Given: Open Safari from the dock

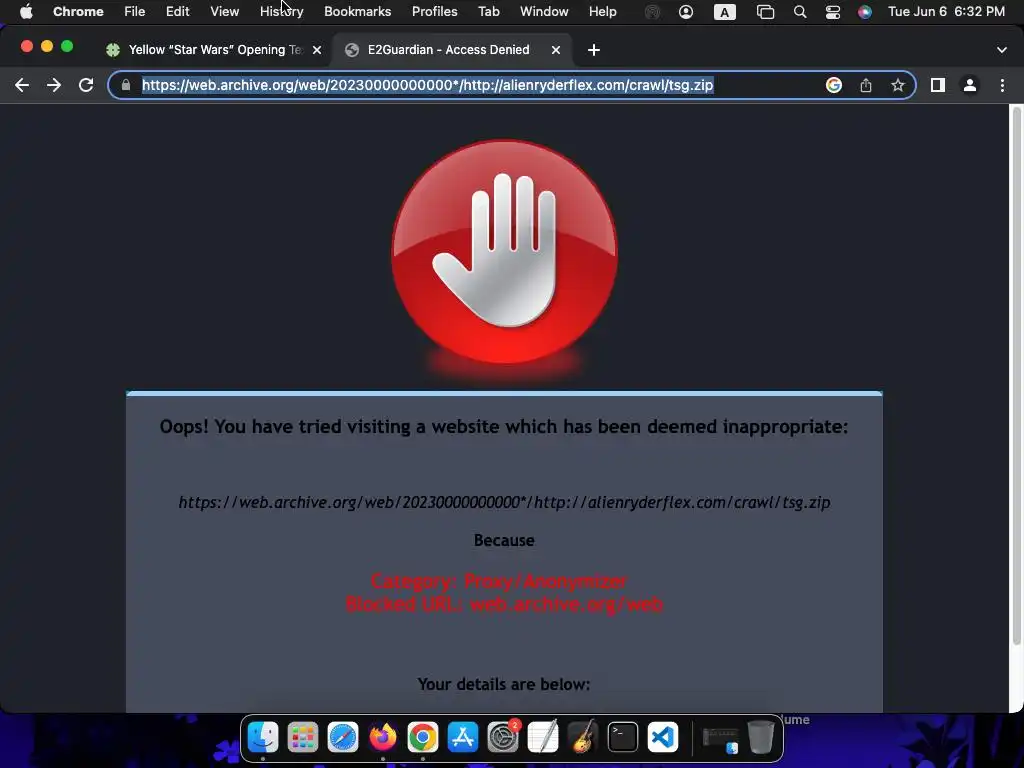Looking at the screenshot, I should click(x=343, y=737).
